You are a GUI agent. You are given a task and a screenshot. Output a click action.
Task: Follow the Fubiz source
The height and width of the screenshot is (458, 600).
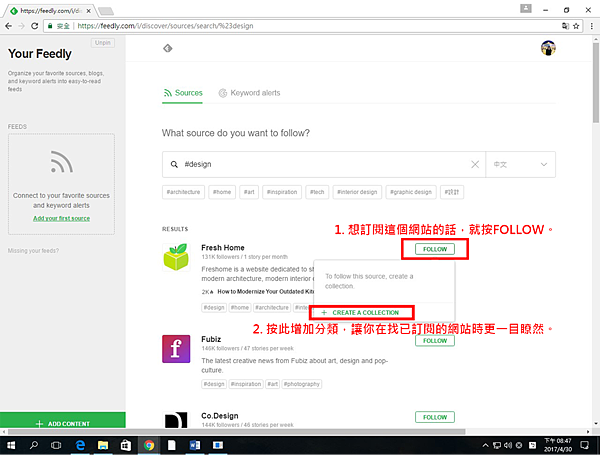pyautogui.click(x=435, y=341)
